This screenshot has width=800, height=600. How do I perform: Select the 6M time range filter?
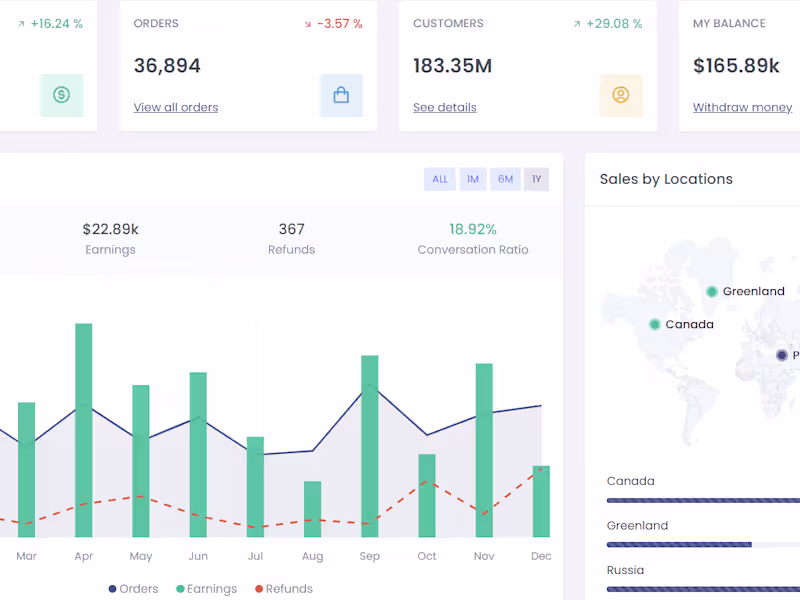coord(506,179)
